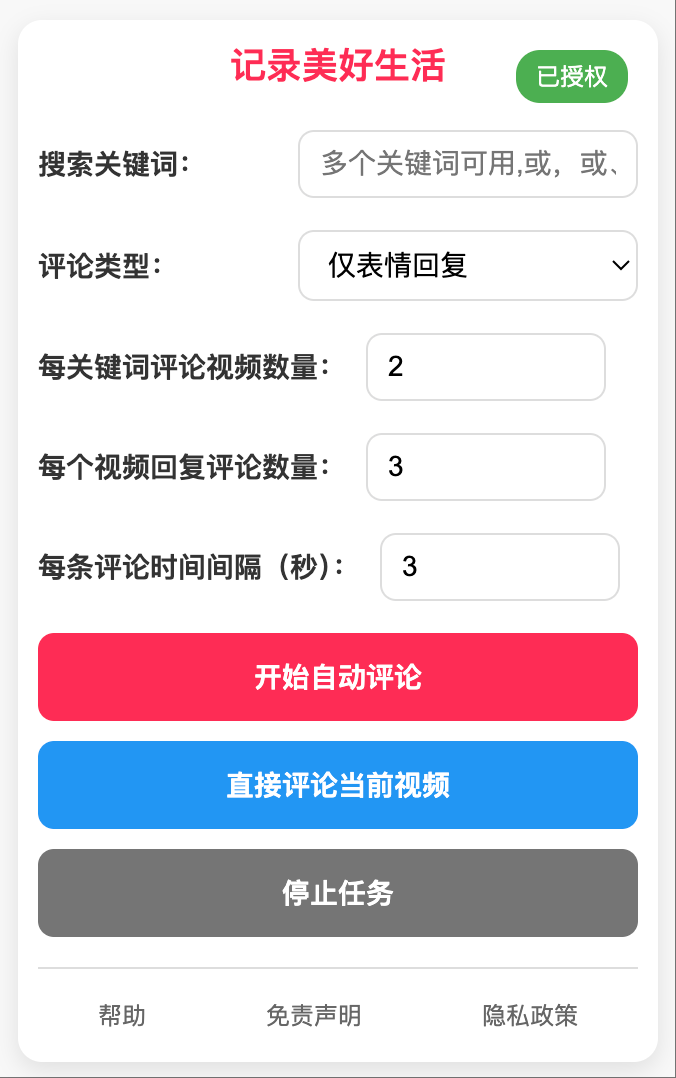The width and height of the screenshot is (676, 1078).
Task: Click the blue 直接评论当前视频 button
Action: click(x=338, y=785)
